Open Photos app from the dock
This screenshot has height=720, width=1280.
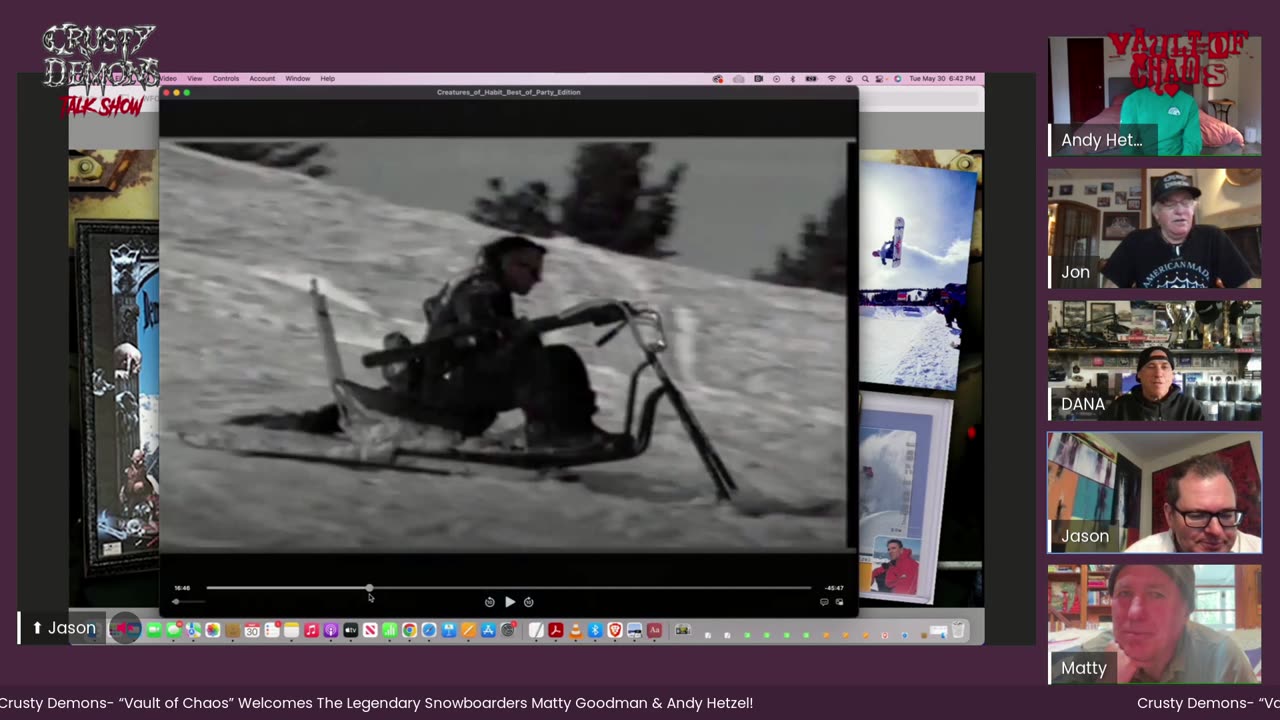pyautogui.click(x=212, y=630)
